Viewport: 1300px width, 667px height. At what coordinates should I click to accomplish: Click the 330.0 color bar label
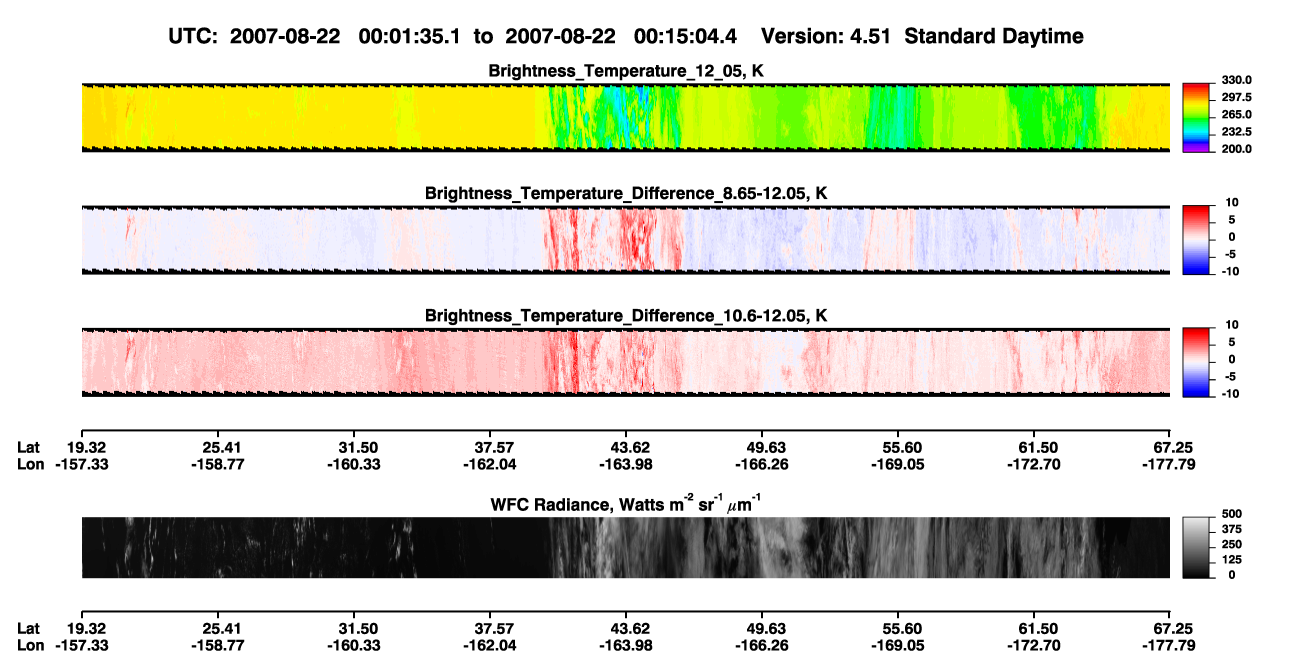pyautogui.click(x=1237, y=80)
